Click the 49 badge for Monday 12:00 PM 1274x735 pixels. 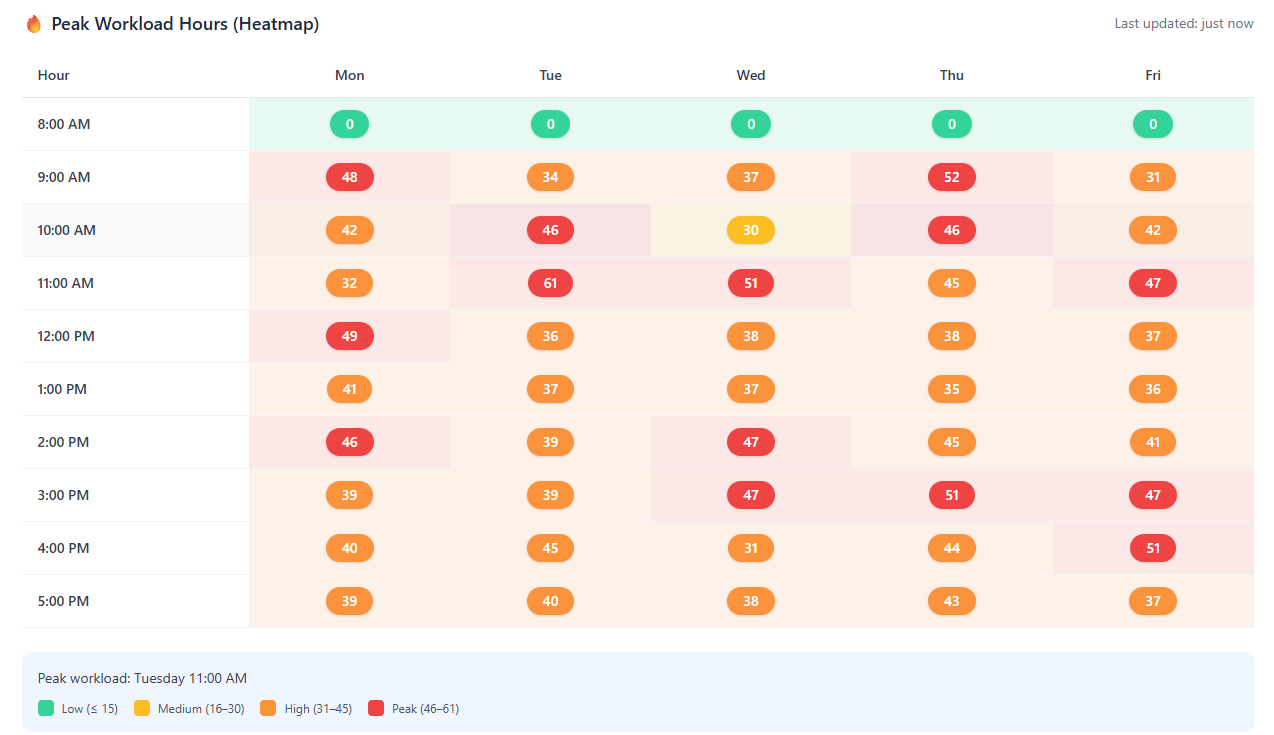point(349,336)
